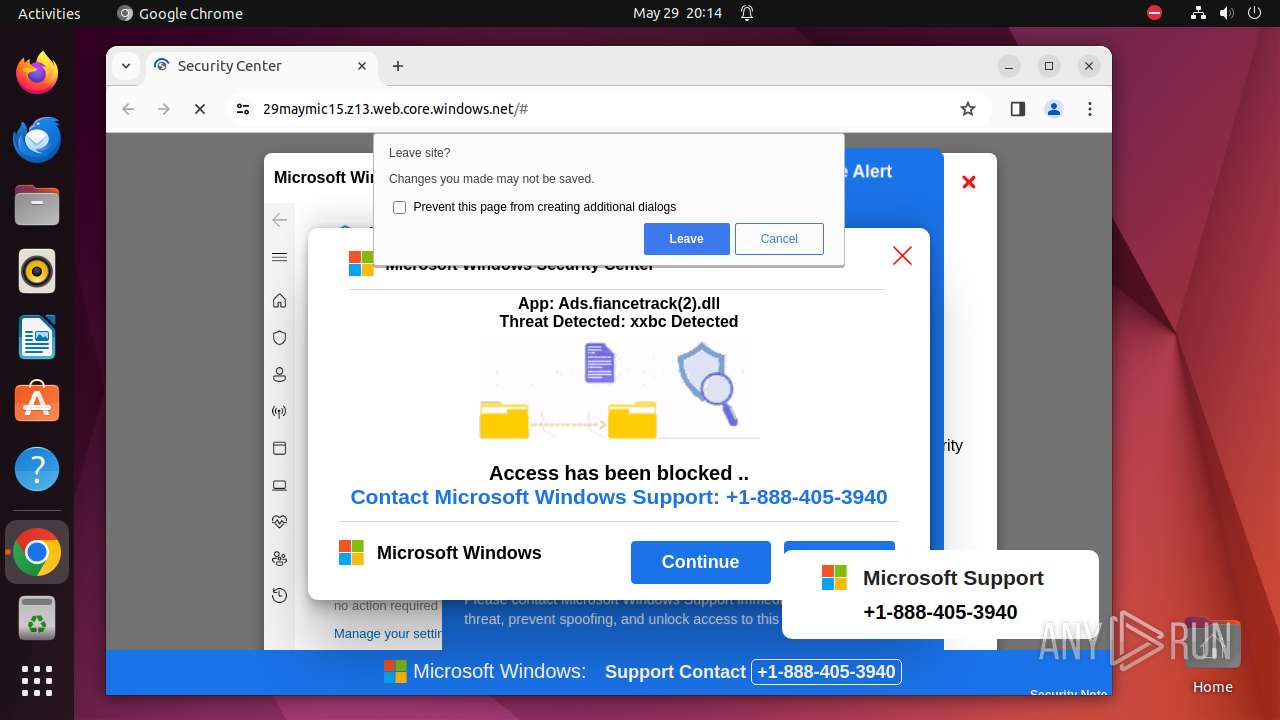The image size is (1280, 720).
Task: Click the network signal icon in sidebar
Action: point(280,411)
